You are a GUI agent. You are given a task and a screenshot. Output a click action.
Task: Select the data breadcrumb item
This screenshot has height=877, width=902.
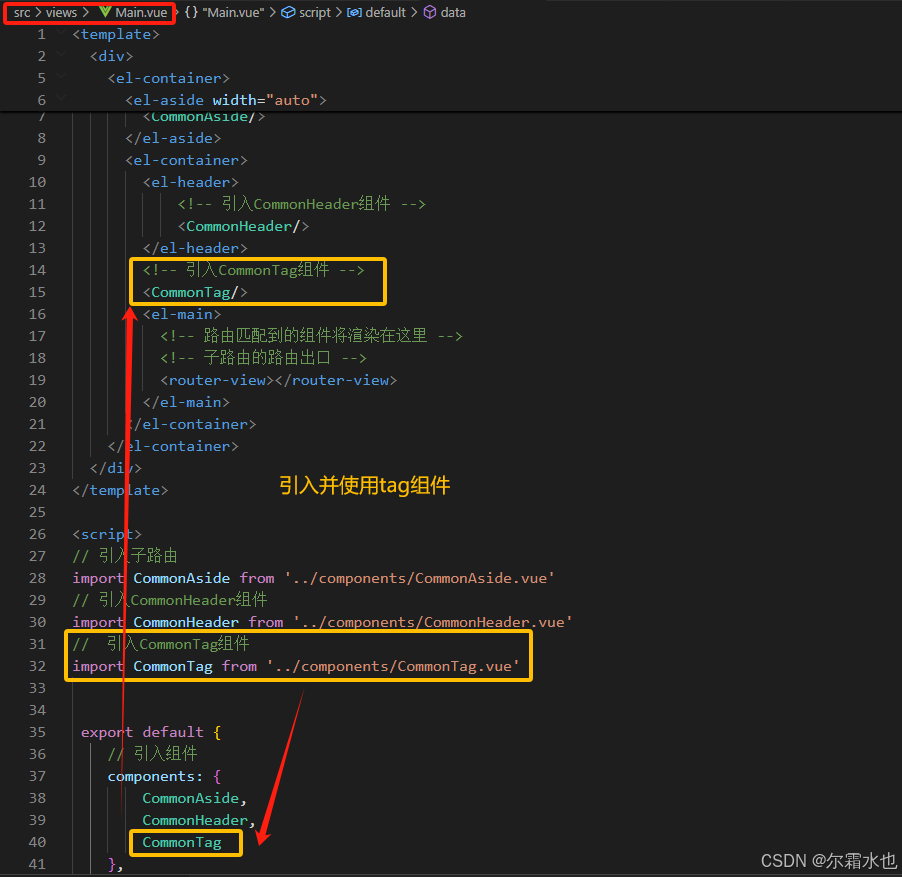coord(453,13)
